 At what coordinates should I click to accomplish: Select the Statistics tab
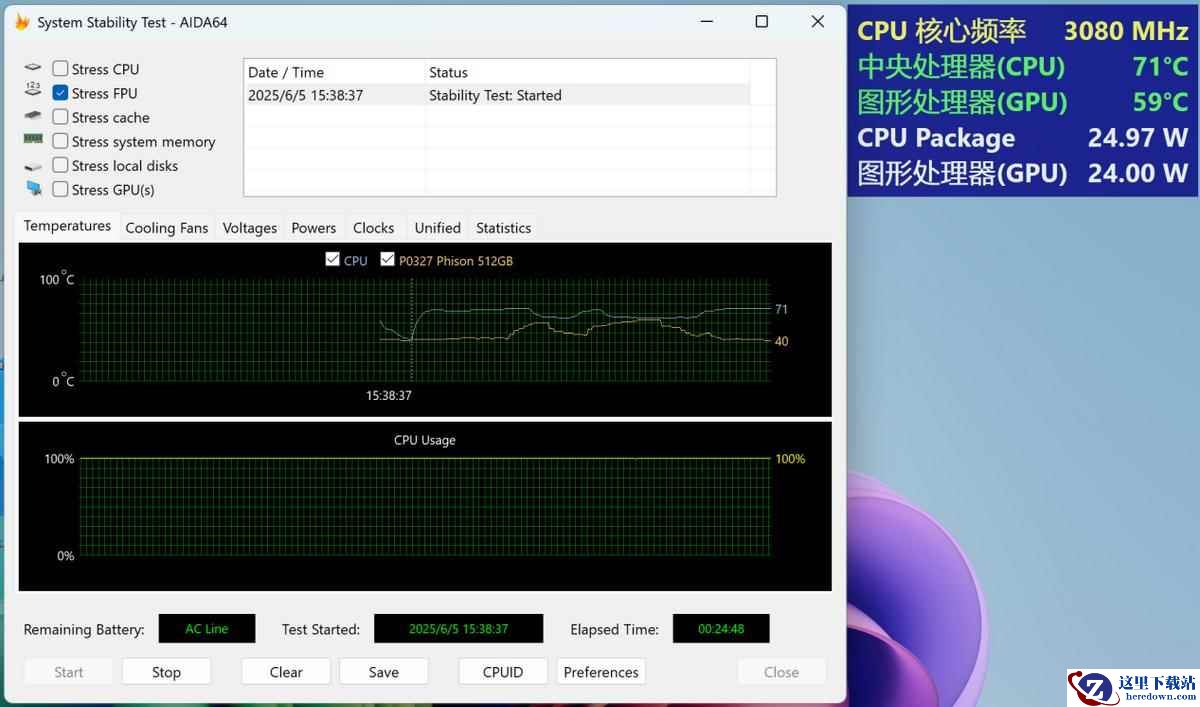(504, 228)
